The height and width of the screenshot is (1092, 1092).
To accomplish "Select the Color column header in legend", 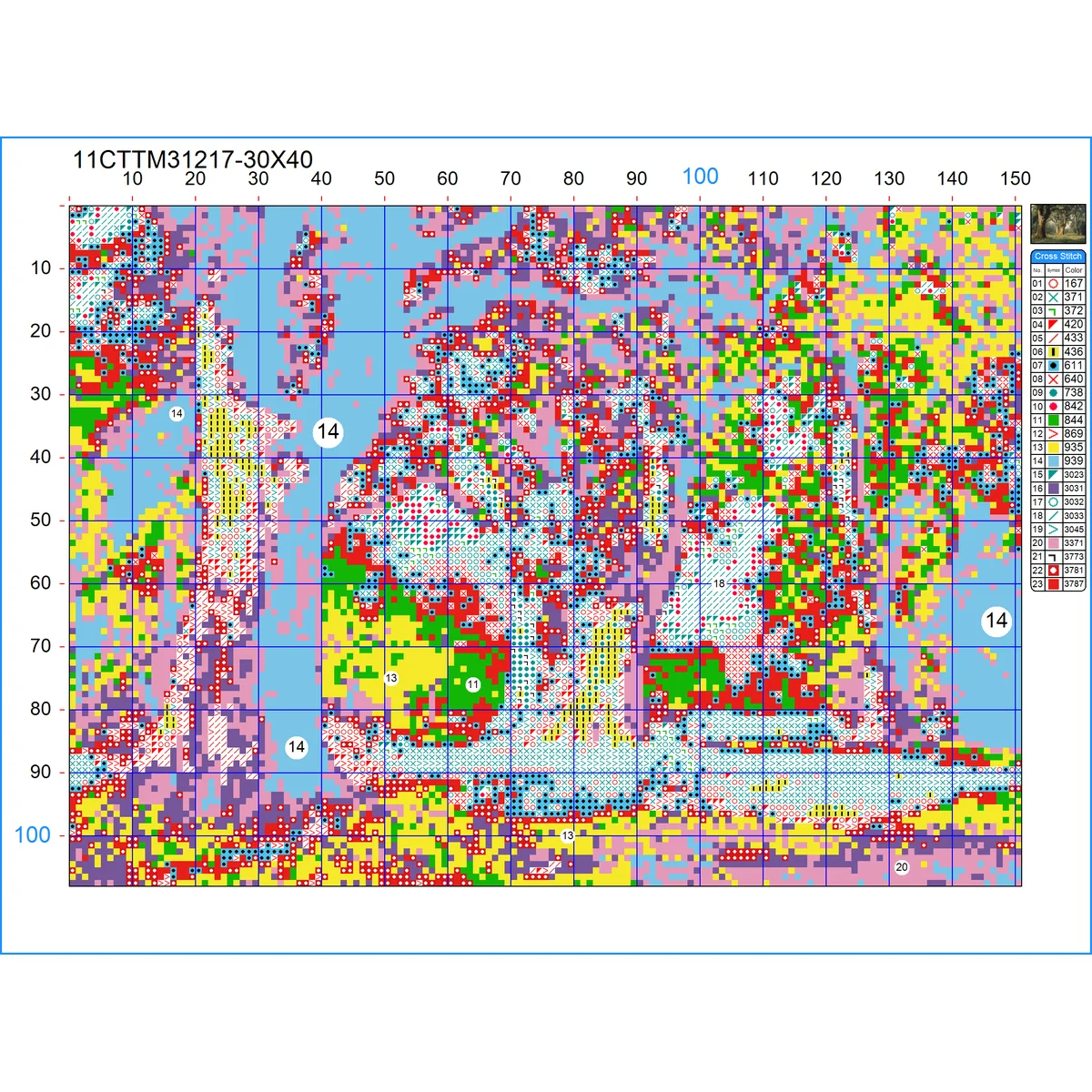I will [1074, 270].
